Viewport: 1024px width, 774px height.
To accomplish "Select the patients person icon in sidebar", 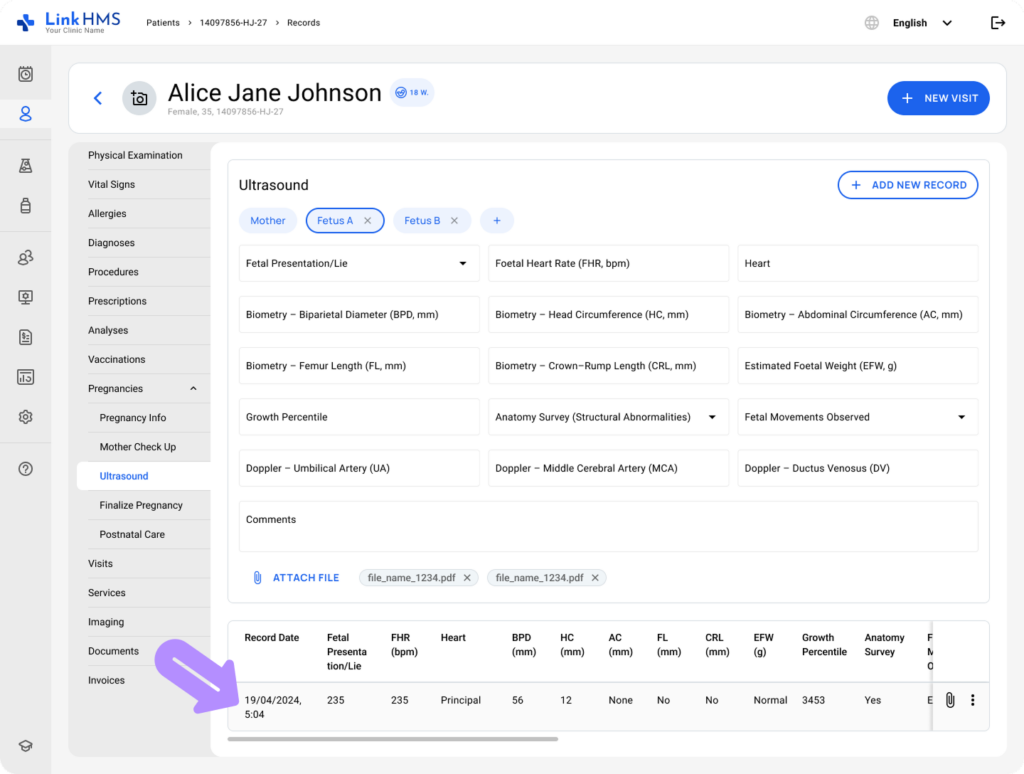I will 26,114.
